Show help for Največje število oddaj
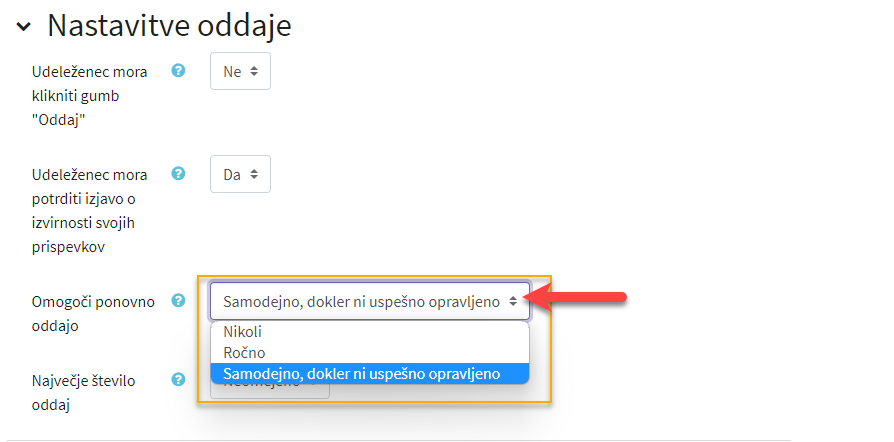This screenshot has height=442, width=894. click(x=178, y=379)
